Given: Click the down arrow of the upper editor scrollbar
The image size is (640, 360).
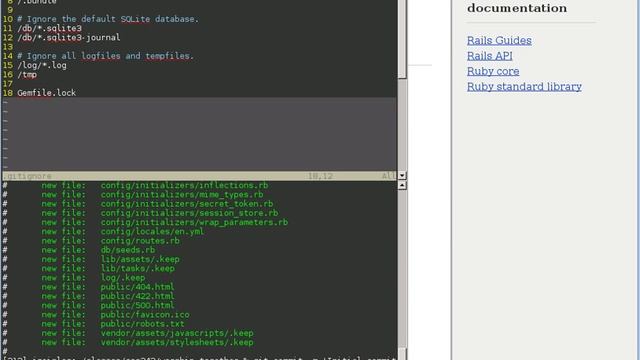Looking at the screenshot, I should pos(402,176).
